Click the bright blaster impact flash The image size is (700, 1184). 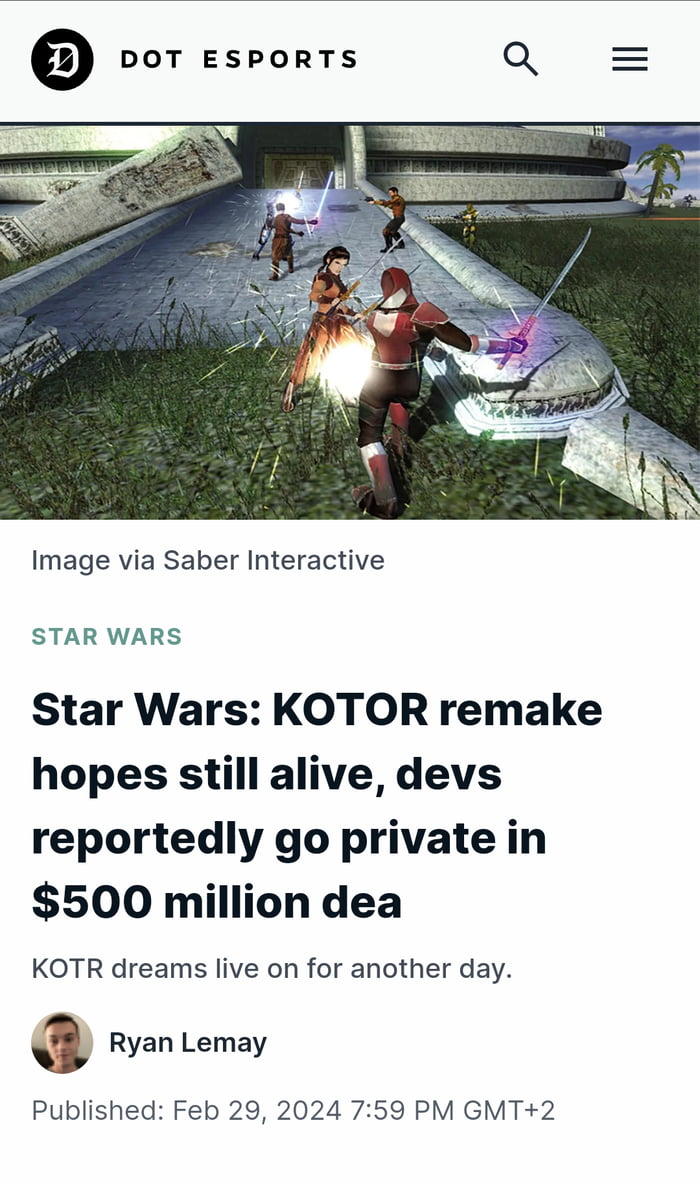[345, 368]
